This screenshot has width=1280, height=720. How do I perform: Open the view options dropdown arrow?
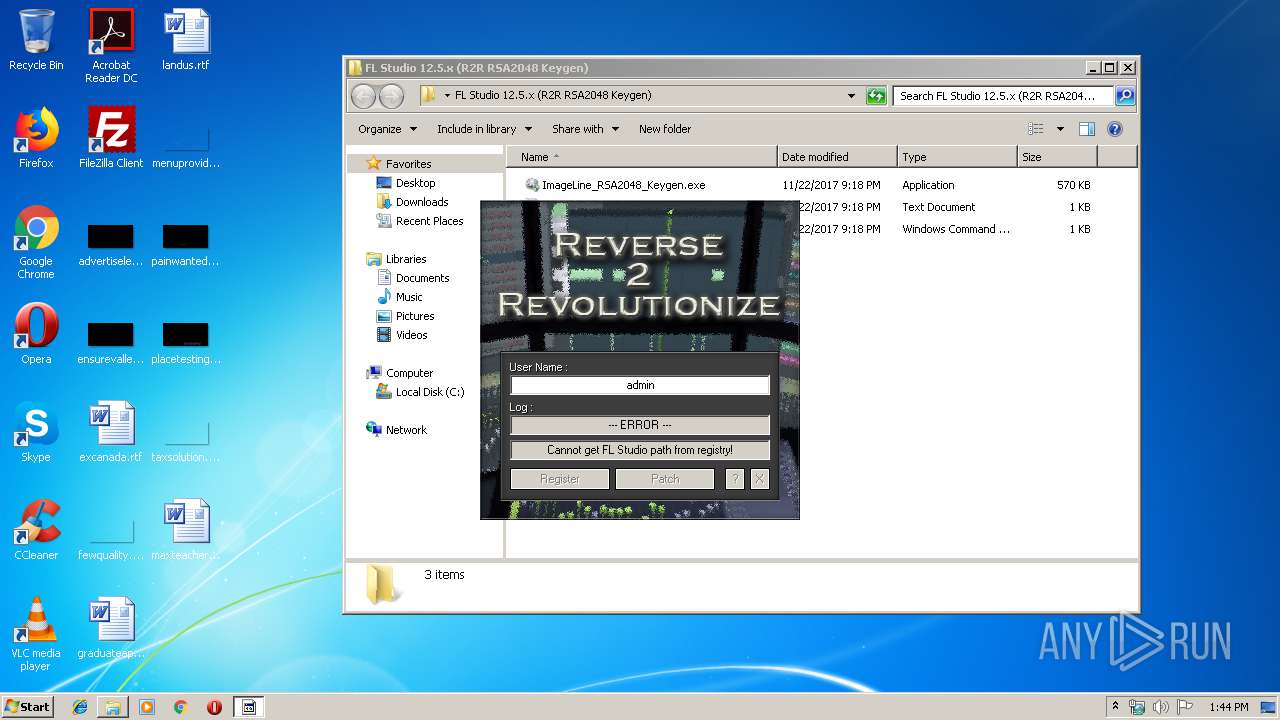point(1060,129)
